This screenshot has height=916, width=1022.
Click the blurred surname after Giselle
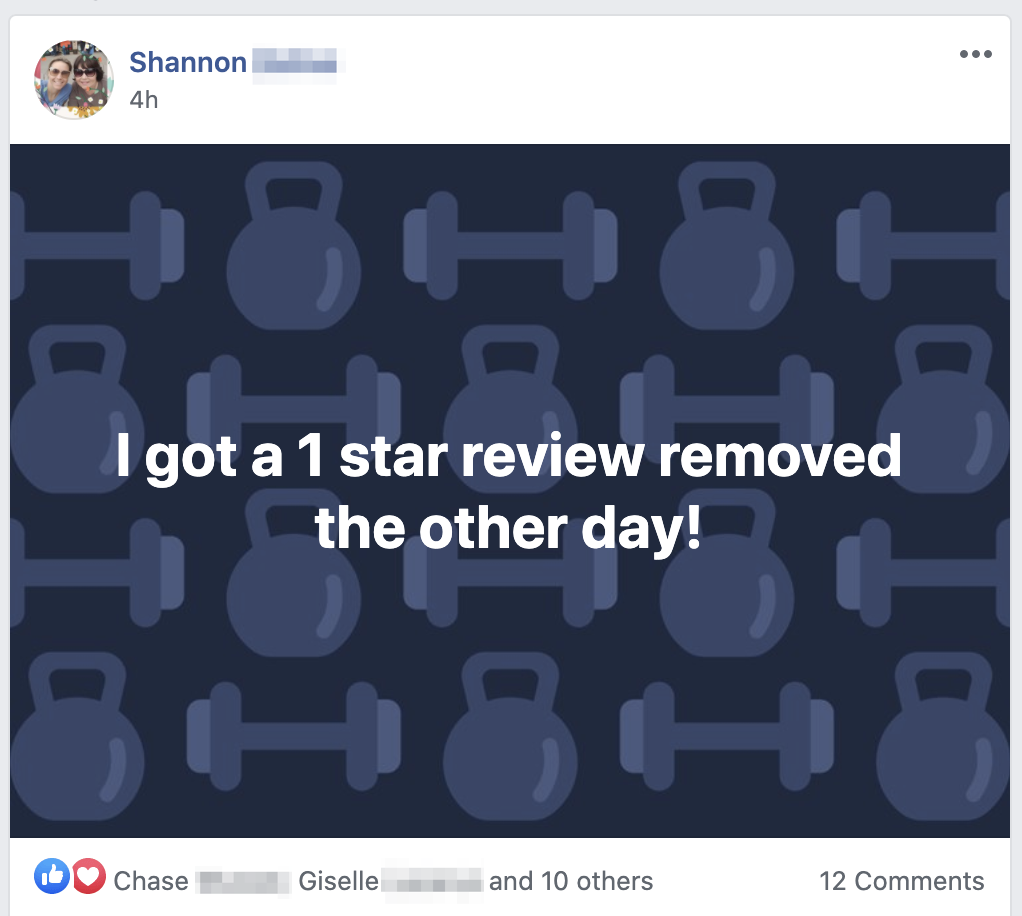[432, 882]
